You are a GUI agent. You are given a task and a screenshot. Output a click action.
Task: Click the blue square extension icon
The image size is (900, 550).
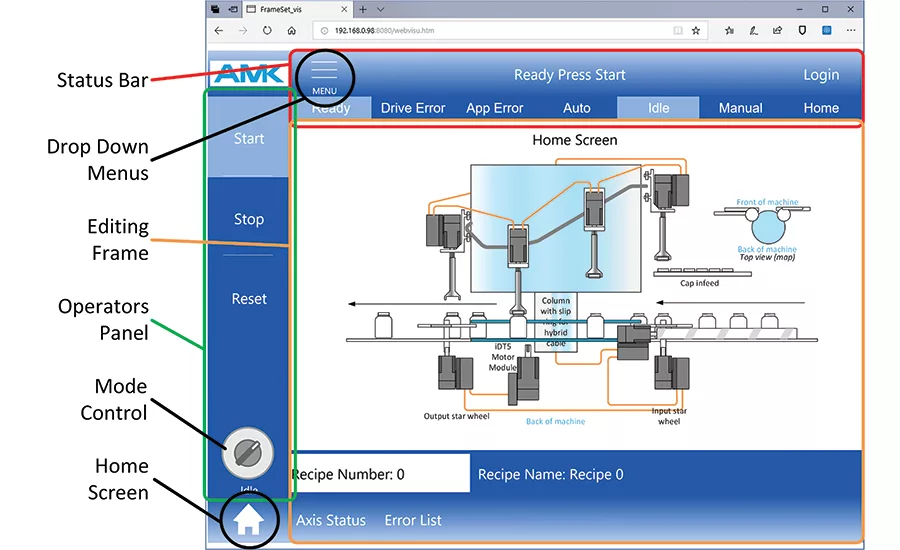[827, 30]
